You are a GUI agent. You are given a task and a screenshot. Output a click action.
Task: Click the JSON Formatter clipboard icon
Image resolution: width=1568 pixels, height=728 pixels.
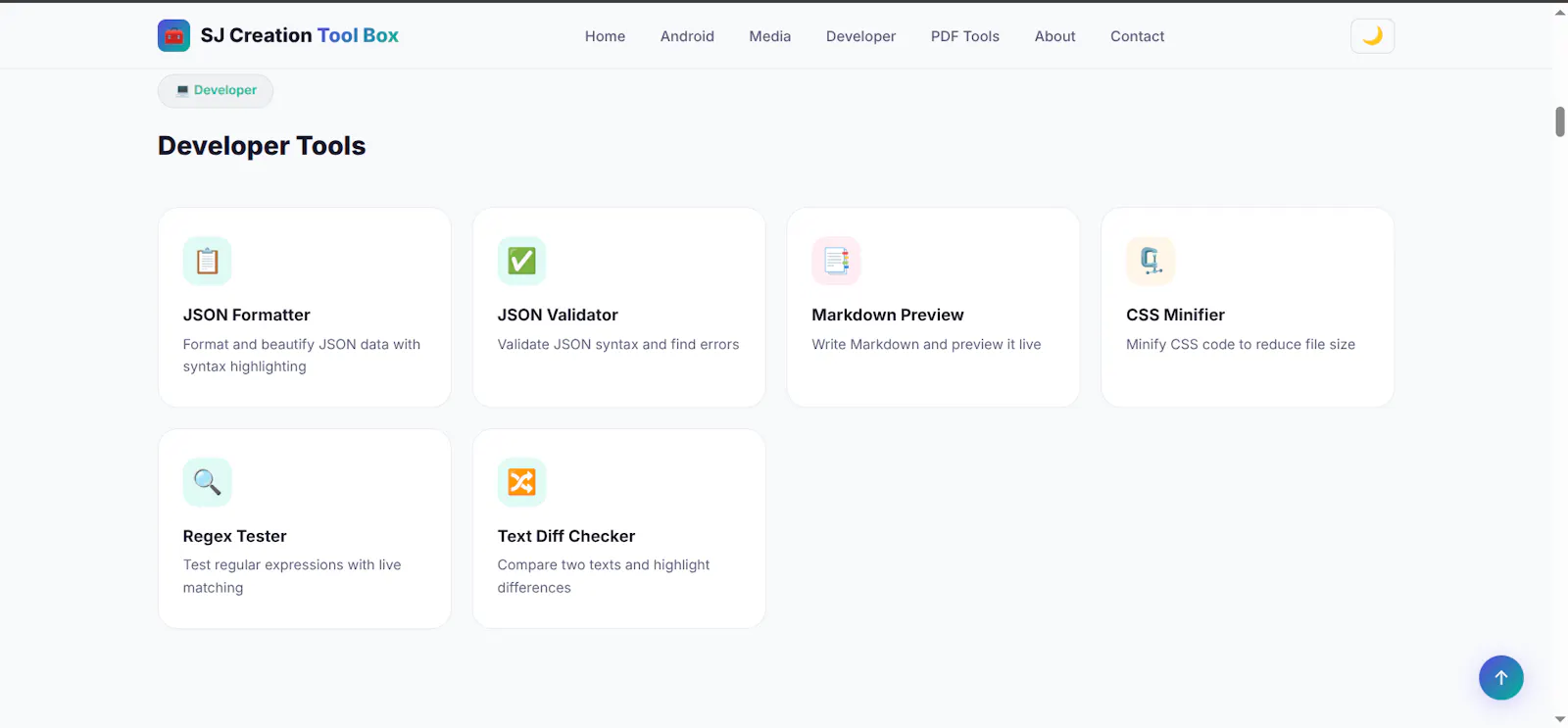(207, 261)
